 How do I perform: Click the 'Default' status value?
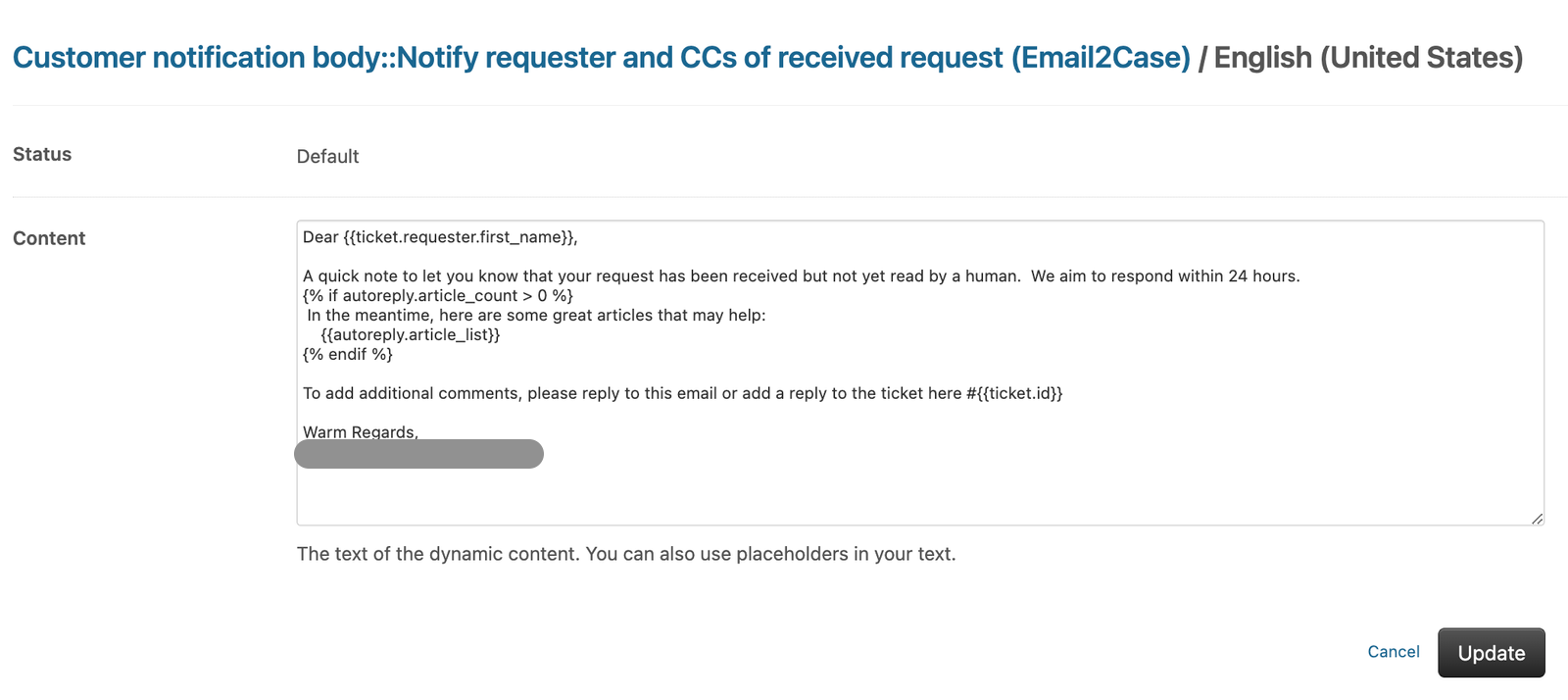(327, 156)
